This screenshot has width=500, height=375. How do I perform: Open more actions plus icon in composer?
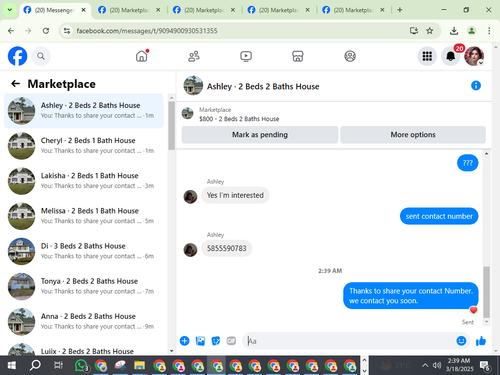pos(184,341)
